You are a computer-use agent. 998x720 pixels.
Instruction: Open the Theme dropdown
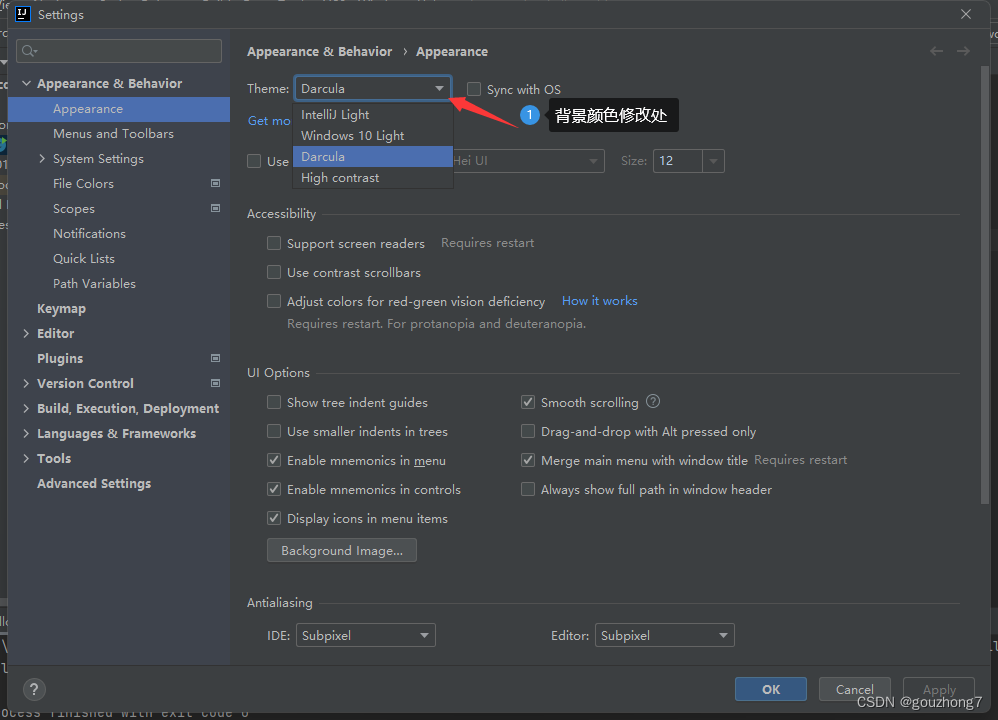pos(373,88)
